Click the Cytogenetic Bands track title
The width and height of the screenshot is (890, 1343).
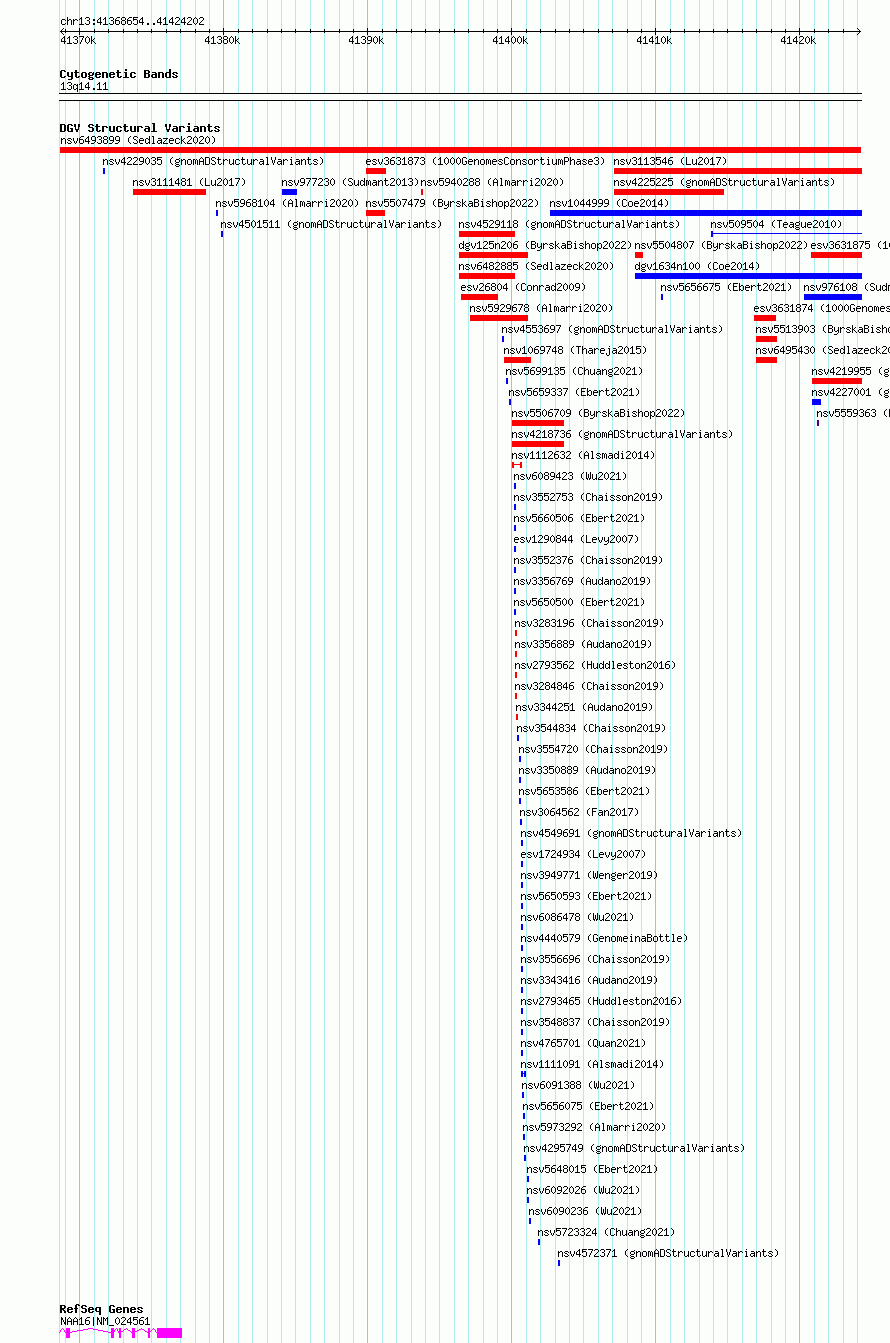[x=119, y=74]
